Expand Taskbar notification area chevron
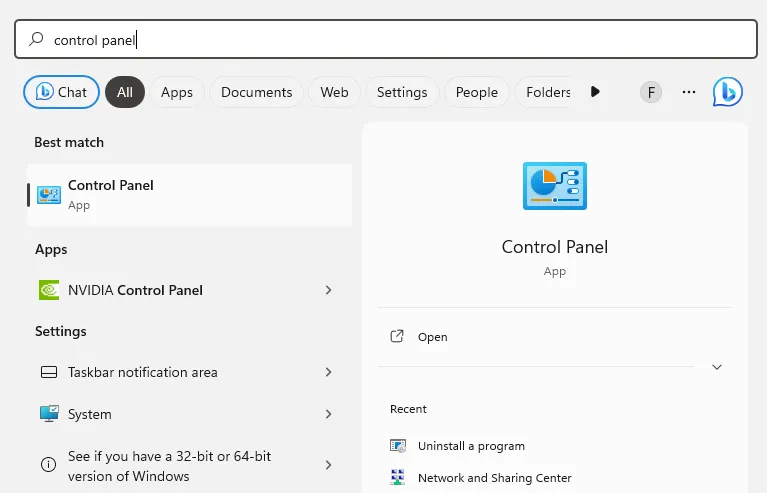Screen dimensions: 767x493 click(x=328, y=372)
